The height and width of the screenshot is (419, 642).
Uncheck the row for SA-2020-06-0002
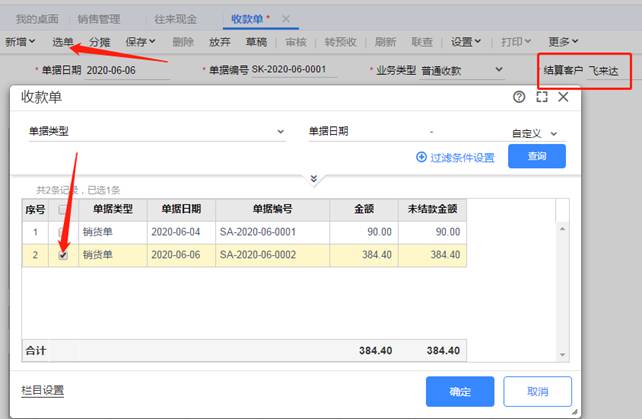pos(65,255)
